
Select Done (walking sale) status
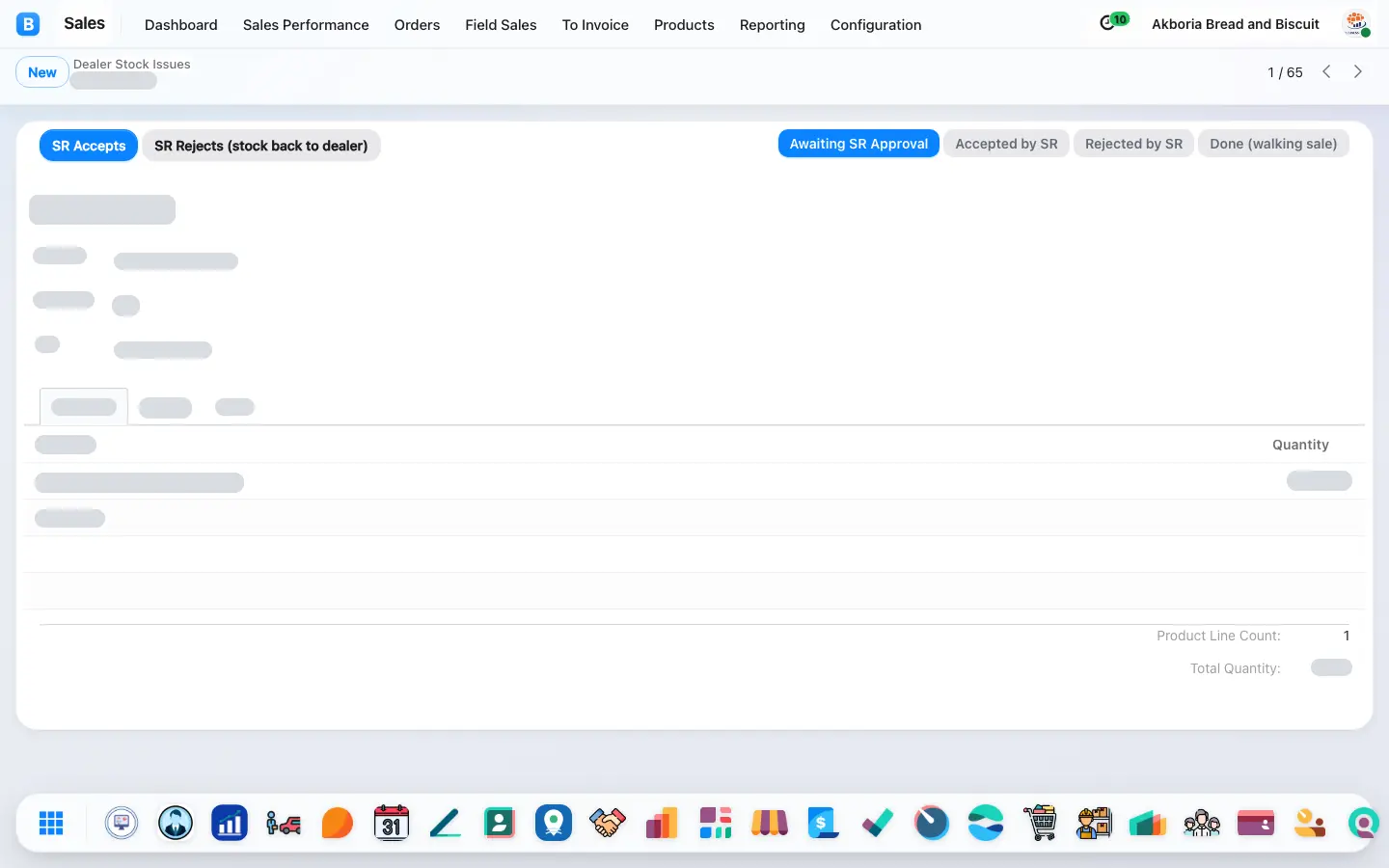(x=1273, y=144)
